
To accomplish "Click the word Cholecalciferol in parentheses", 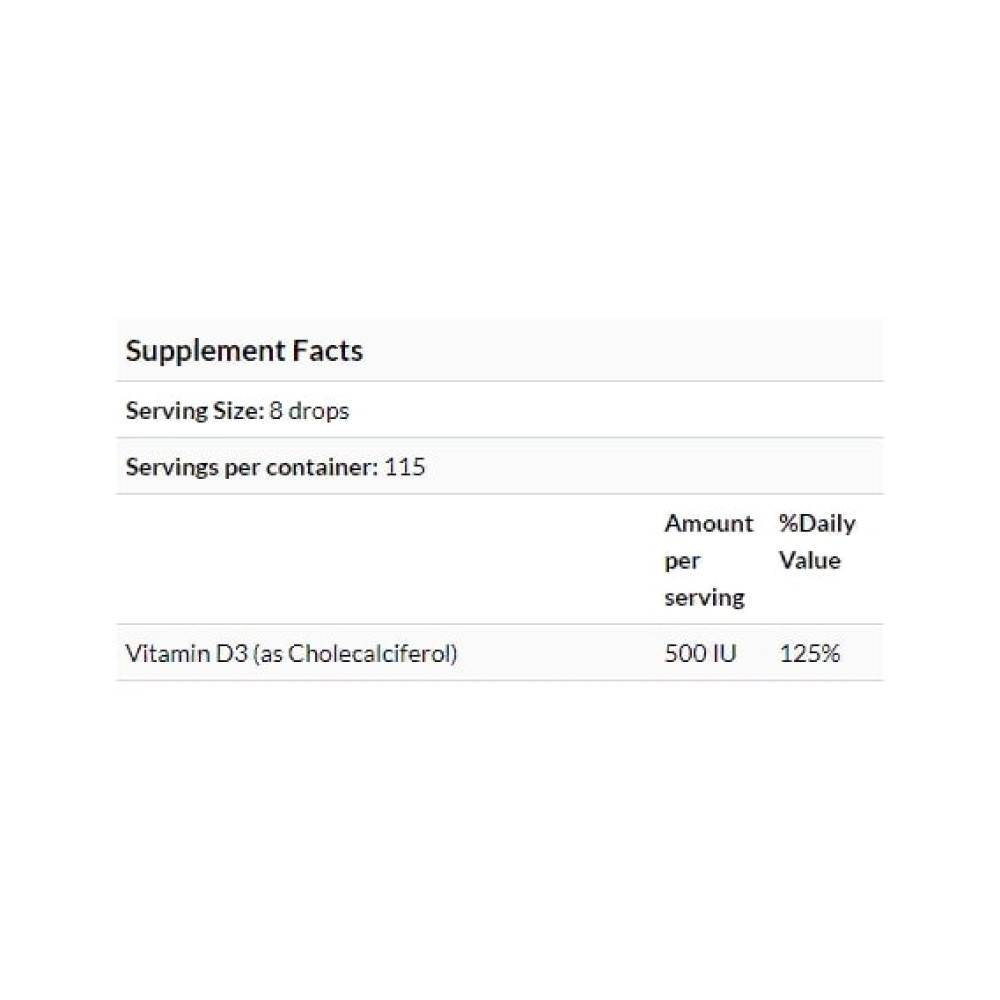I will 370,654.
